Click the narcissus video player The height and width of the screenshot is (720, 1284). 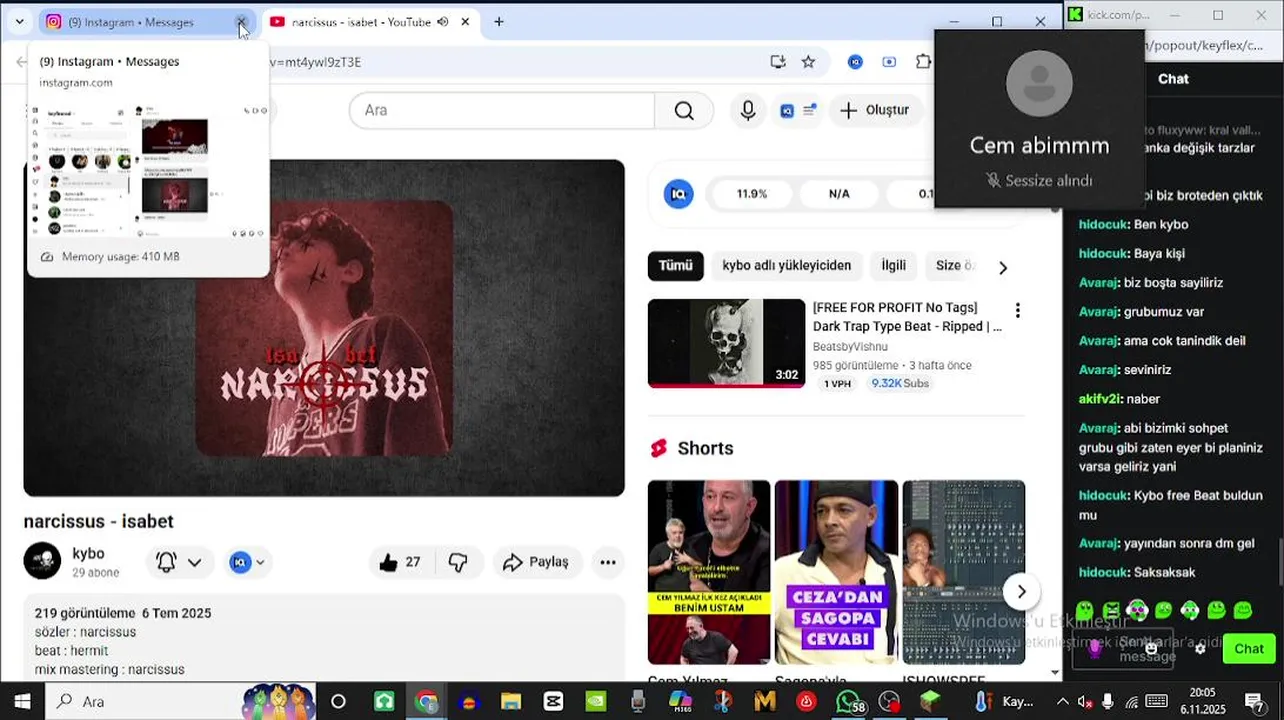324,328
